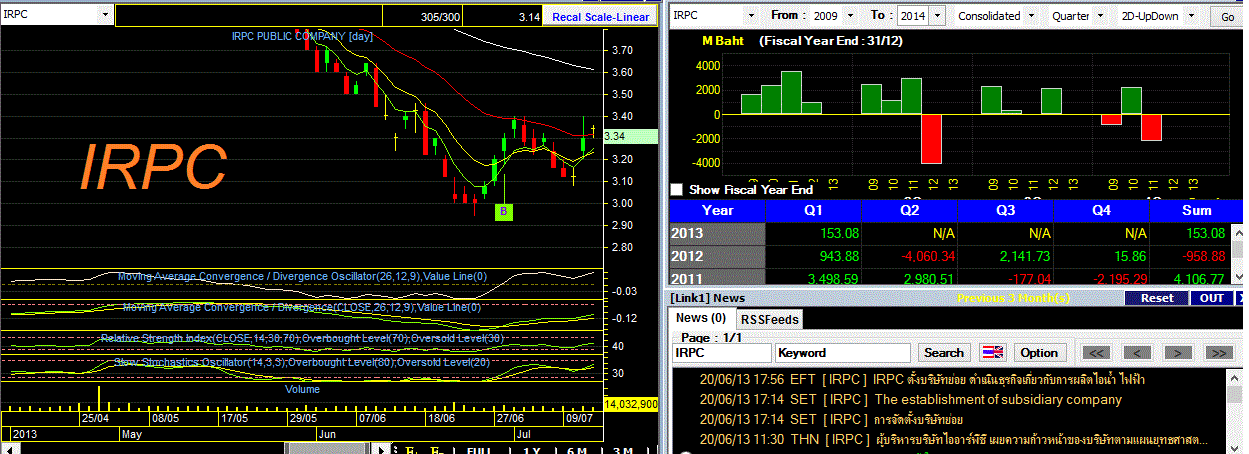Open news Option settings
Screen dimensions: 1249x454
point(1039,352)
